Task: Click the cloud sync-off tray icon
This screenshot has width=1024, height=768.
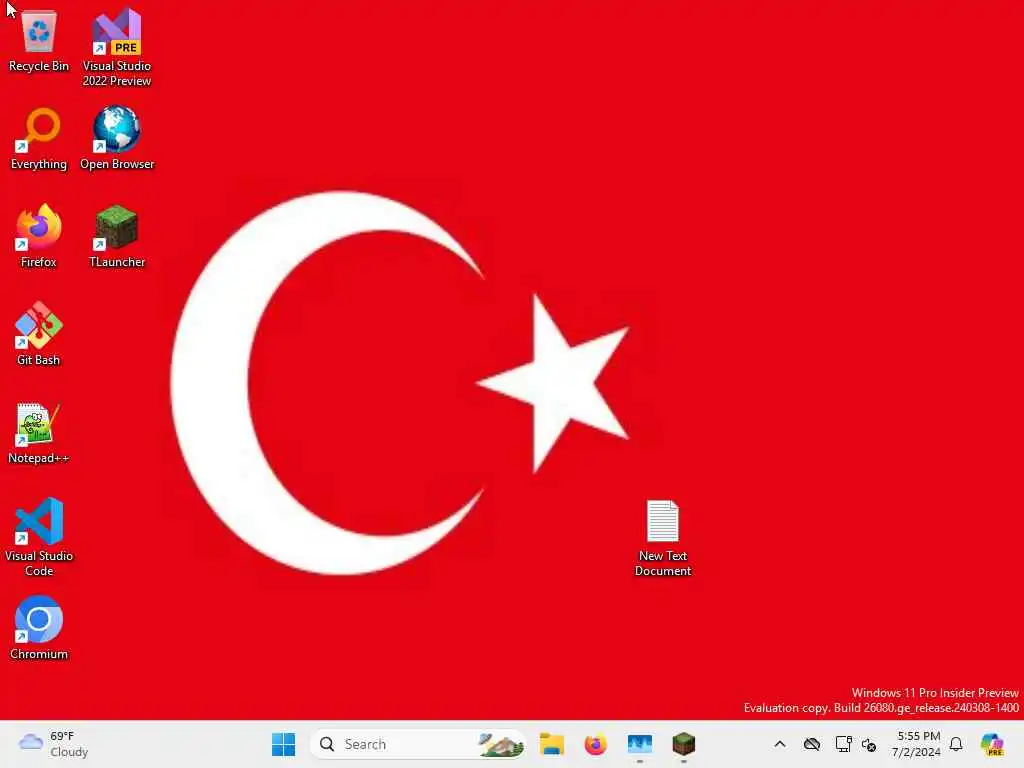Action: click(812, 744)
